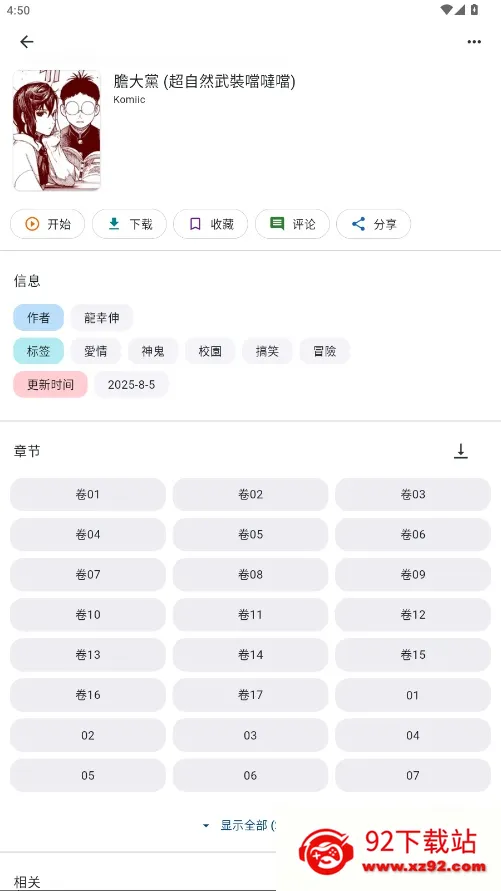Tap the 开始 play button
This screenshot has height=891, width=501.
(48, 224)
